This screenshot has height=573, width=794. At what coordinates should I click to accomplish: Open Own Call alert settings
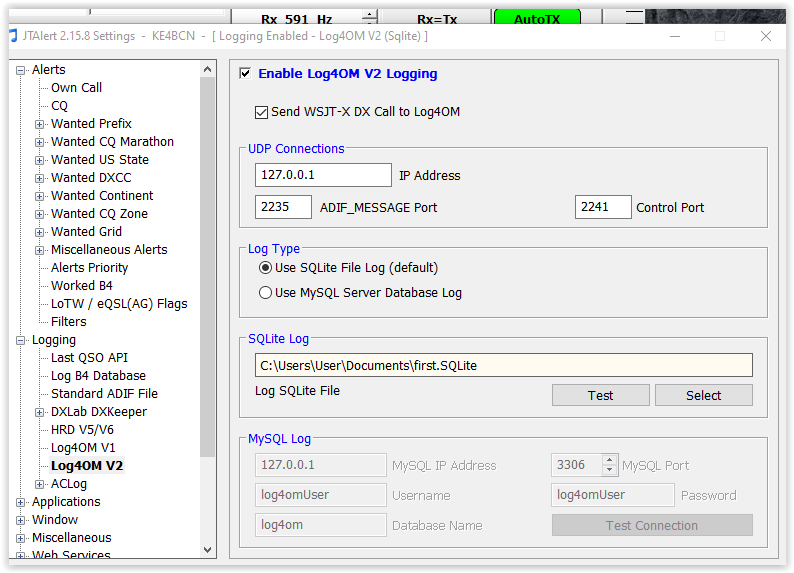pos(76,88)
